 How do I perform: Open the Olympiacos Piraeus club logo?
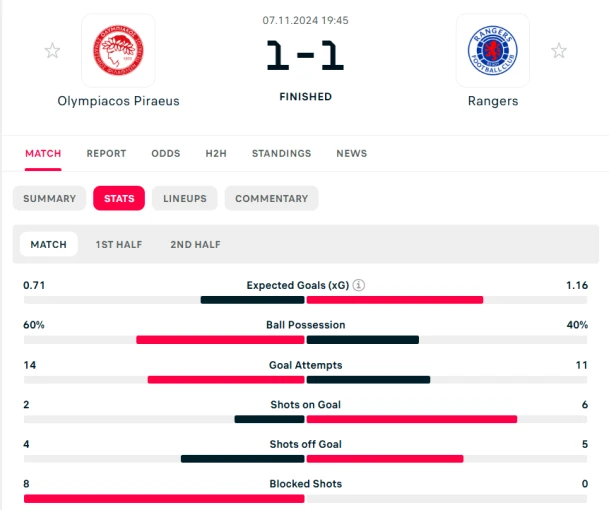118,50
